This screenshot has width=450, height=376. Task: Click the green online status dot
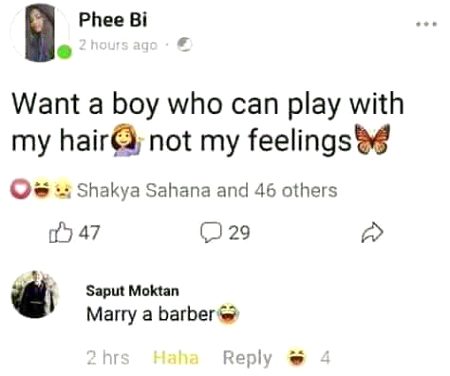tap(64, 52)
